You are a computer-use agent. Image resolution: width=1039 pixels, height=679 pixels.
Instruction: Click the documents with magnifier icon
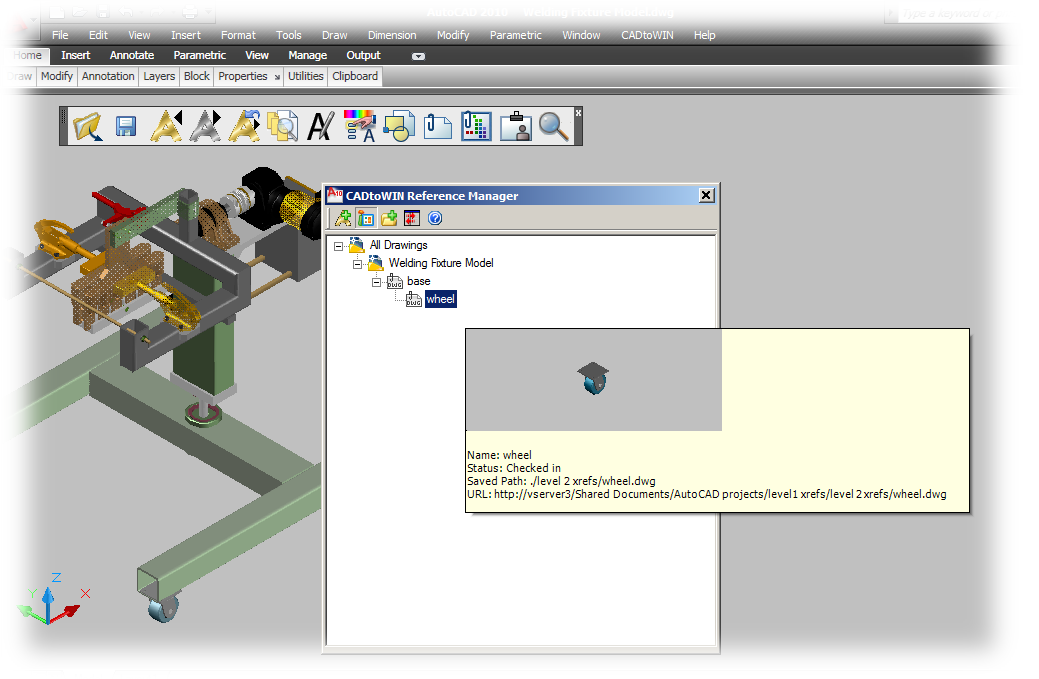(x=282, y=126)
